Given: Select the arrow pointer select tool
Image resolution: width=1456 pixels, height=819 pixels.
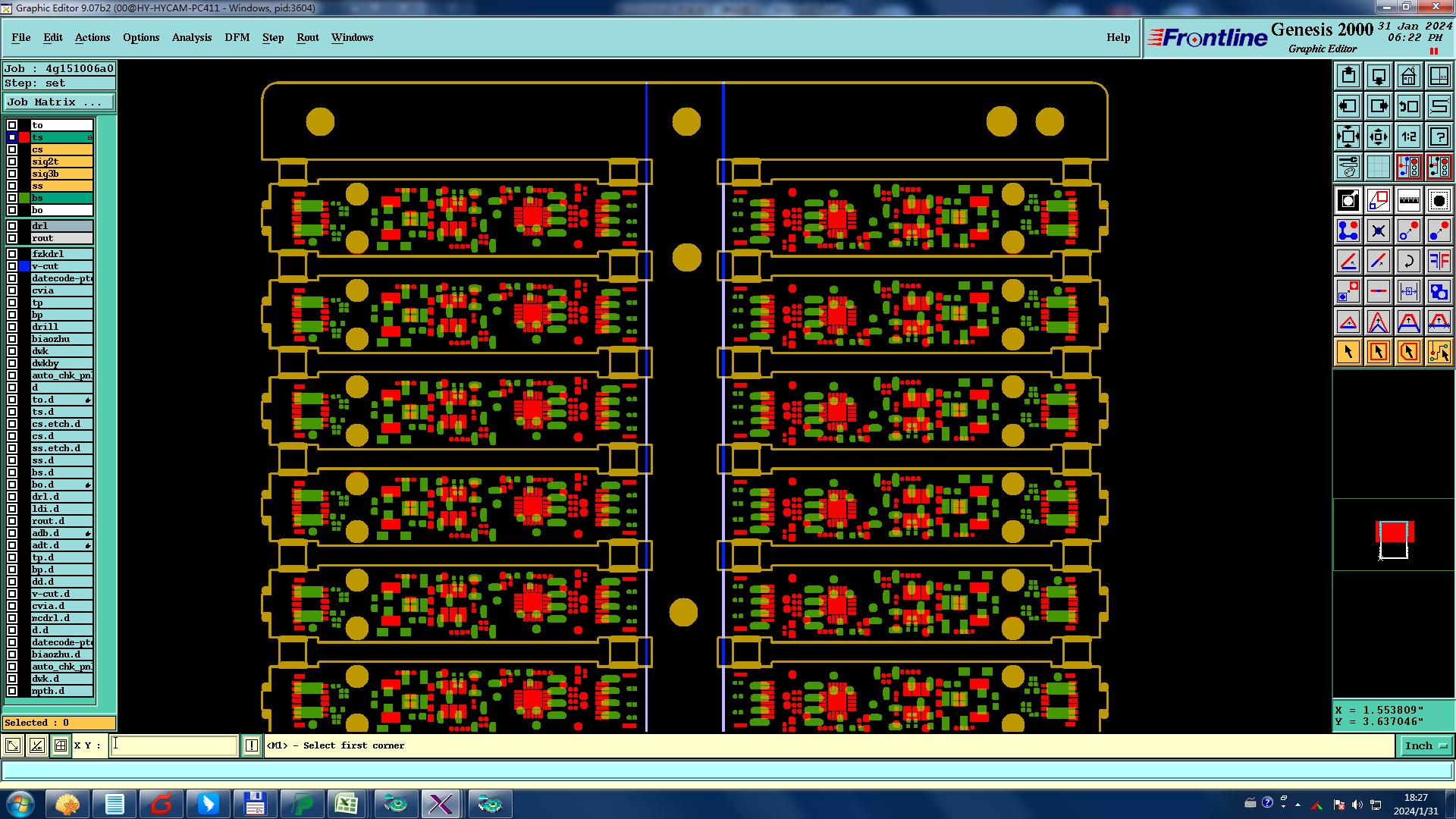Looking at the screenshot, I should tap(1348, 352).
